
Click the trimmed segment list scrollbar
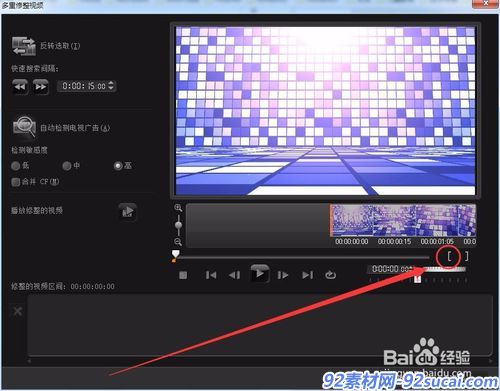pyautogui.click(x=260, y=361)
